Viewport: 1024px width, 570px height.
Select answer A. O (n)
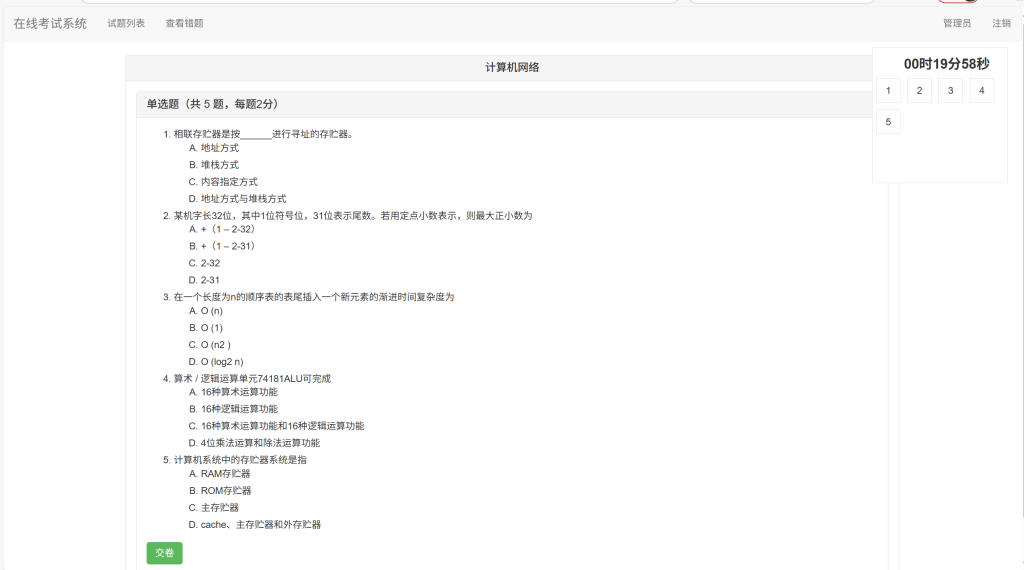206,311
